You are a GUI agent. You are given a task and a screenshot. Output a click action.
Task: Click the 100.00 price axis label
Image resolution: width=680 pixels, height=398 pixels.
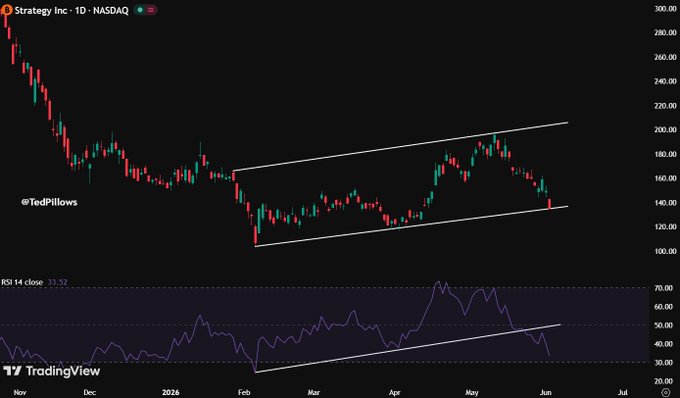[665, 251]
